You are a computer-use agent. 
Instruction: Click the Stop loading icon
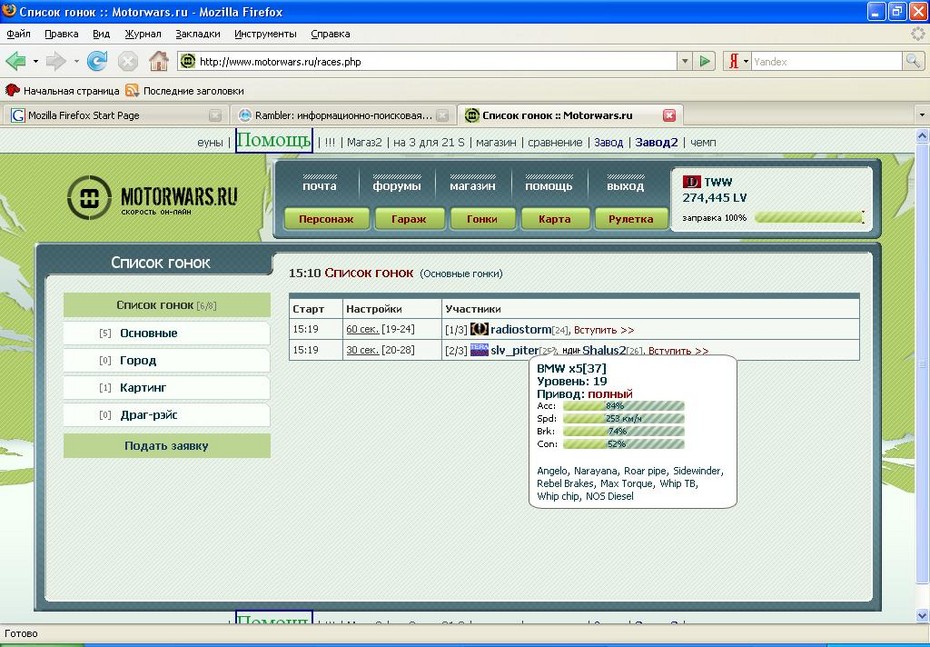(x=128, y=61)
